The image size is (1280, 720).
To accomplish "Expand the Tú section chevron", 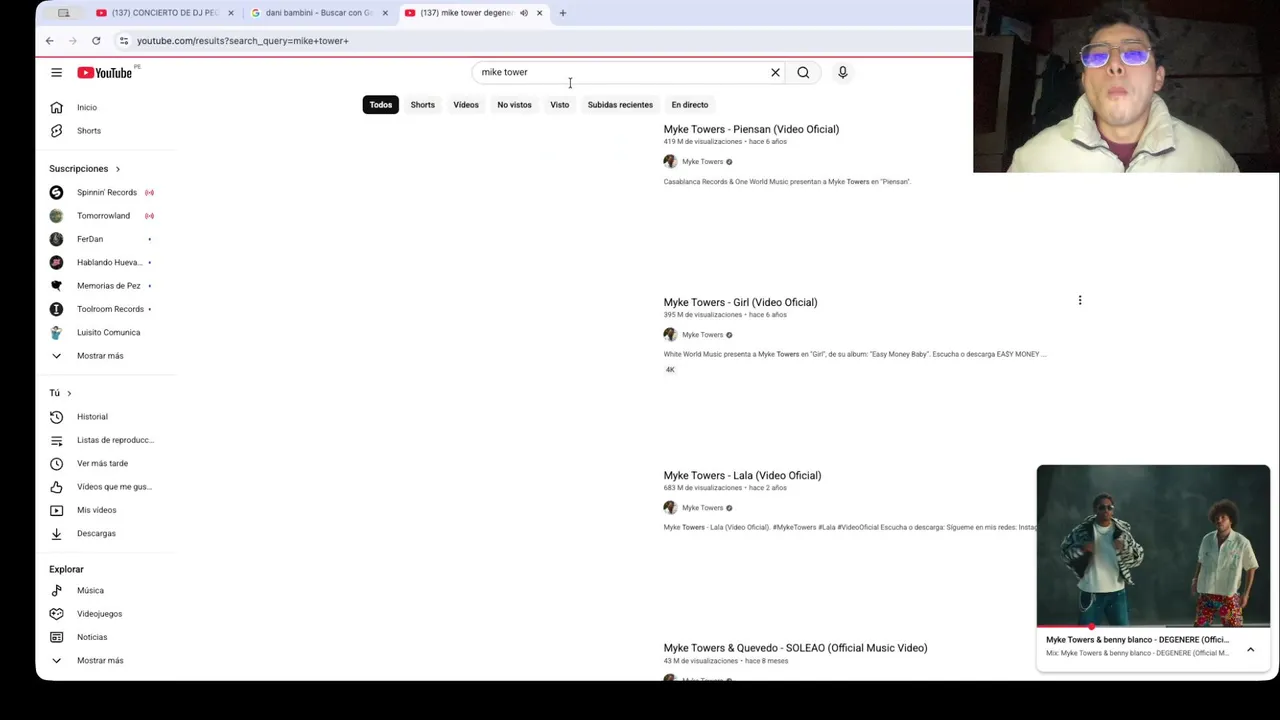I will point(69,393).
